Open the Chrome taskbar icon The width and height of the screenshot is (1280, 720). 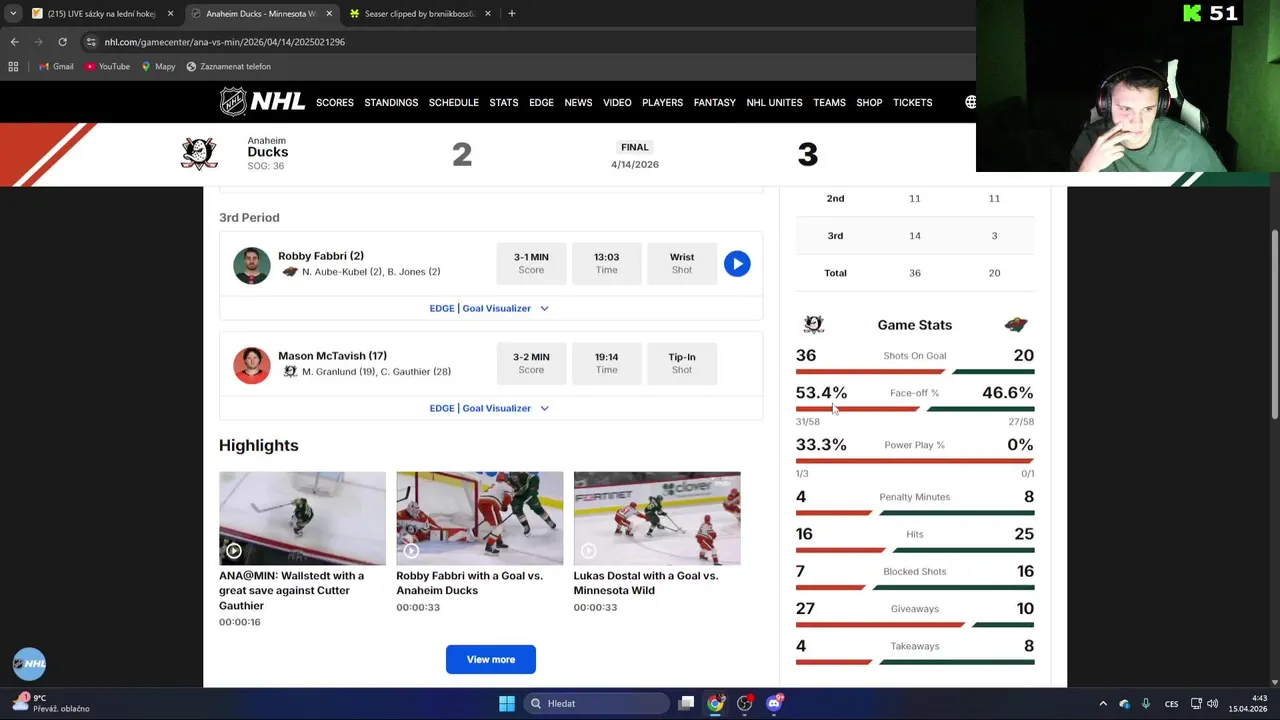click(x=715, y=703)
